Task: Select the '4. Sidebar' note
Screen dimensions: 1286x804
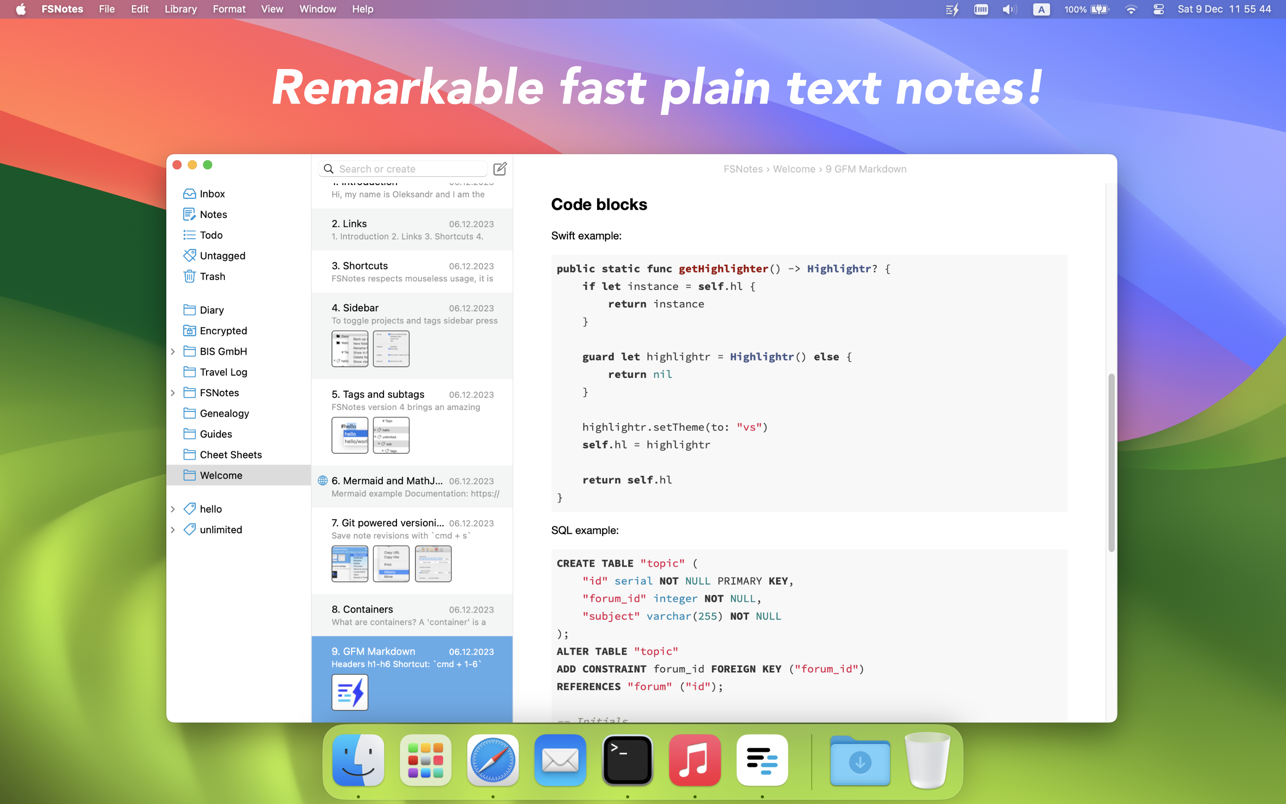Action: [412, 336]
